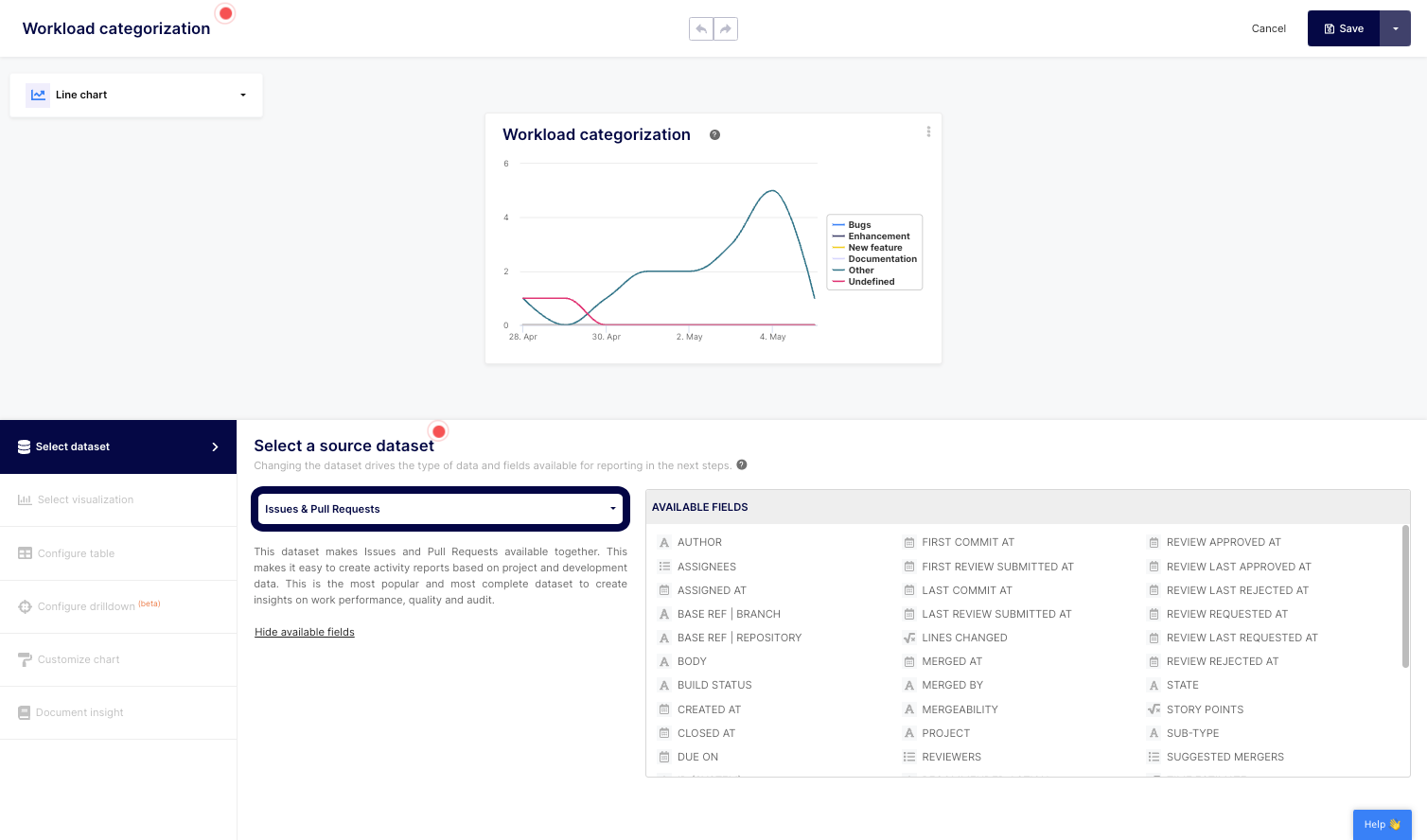Open the chart's three-dot options menu
The width and height of the screenshot is (1427, 840).
tap(928, 132)
